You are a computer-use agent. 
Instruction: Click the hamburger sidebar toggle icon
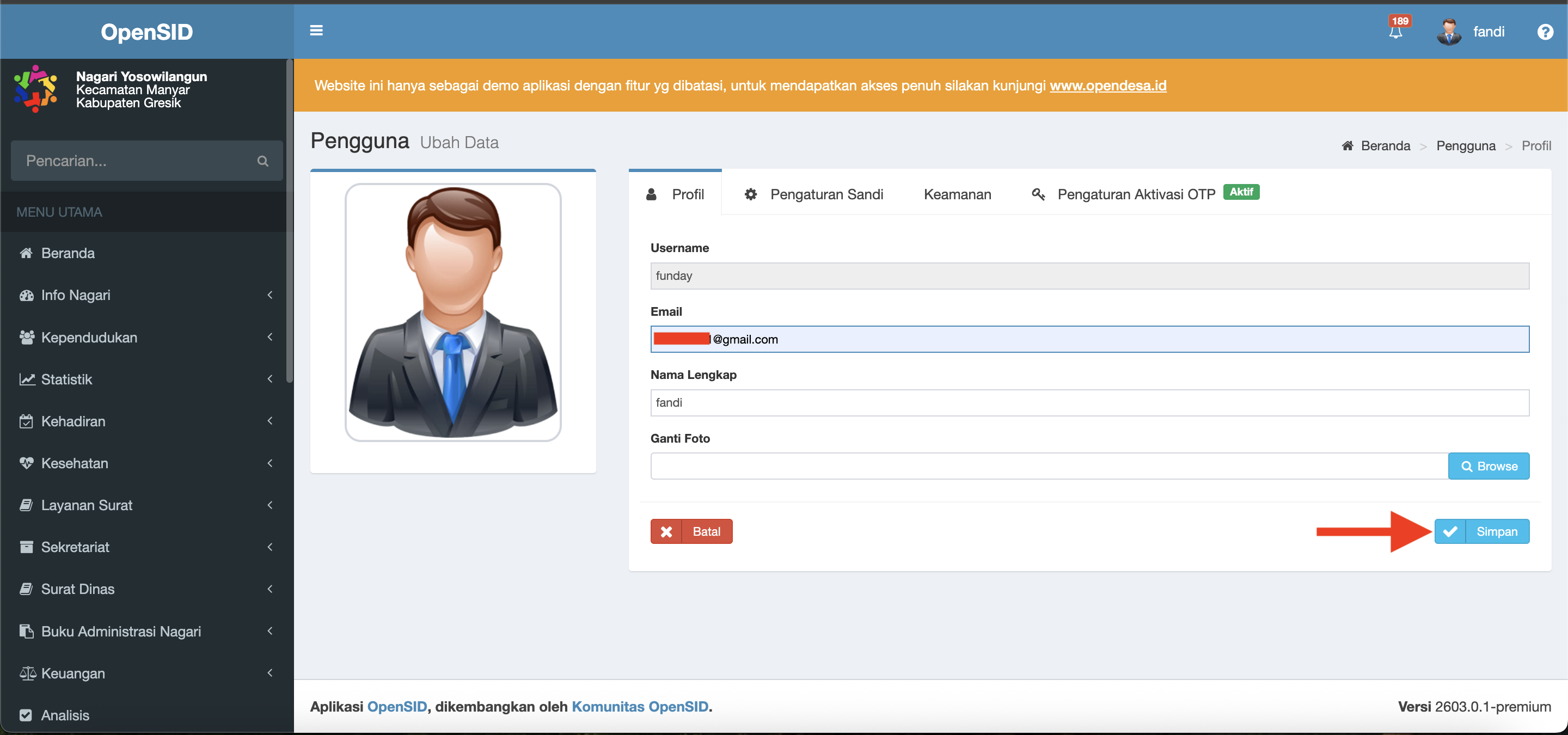316,30
